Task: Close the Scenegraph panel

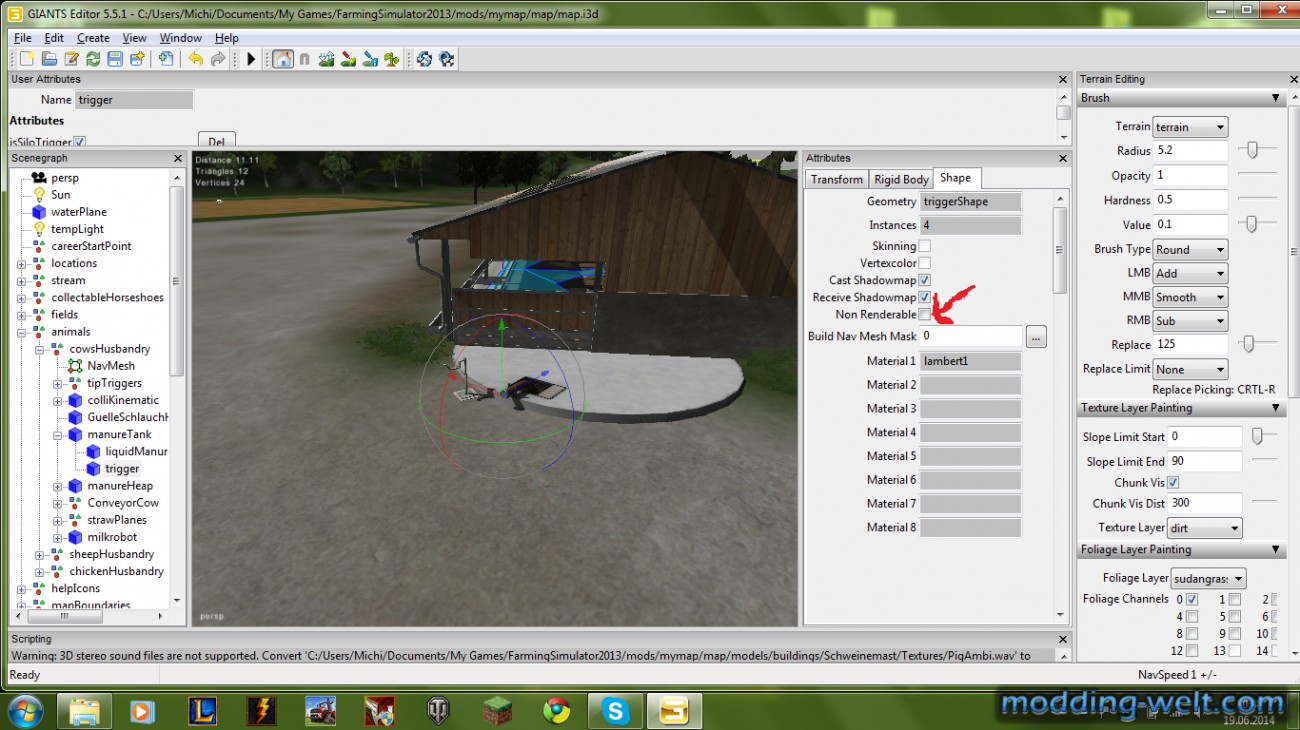Action: 177,158
